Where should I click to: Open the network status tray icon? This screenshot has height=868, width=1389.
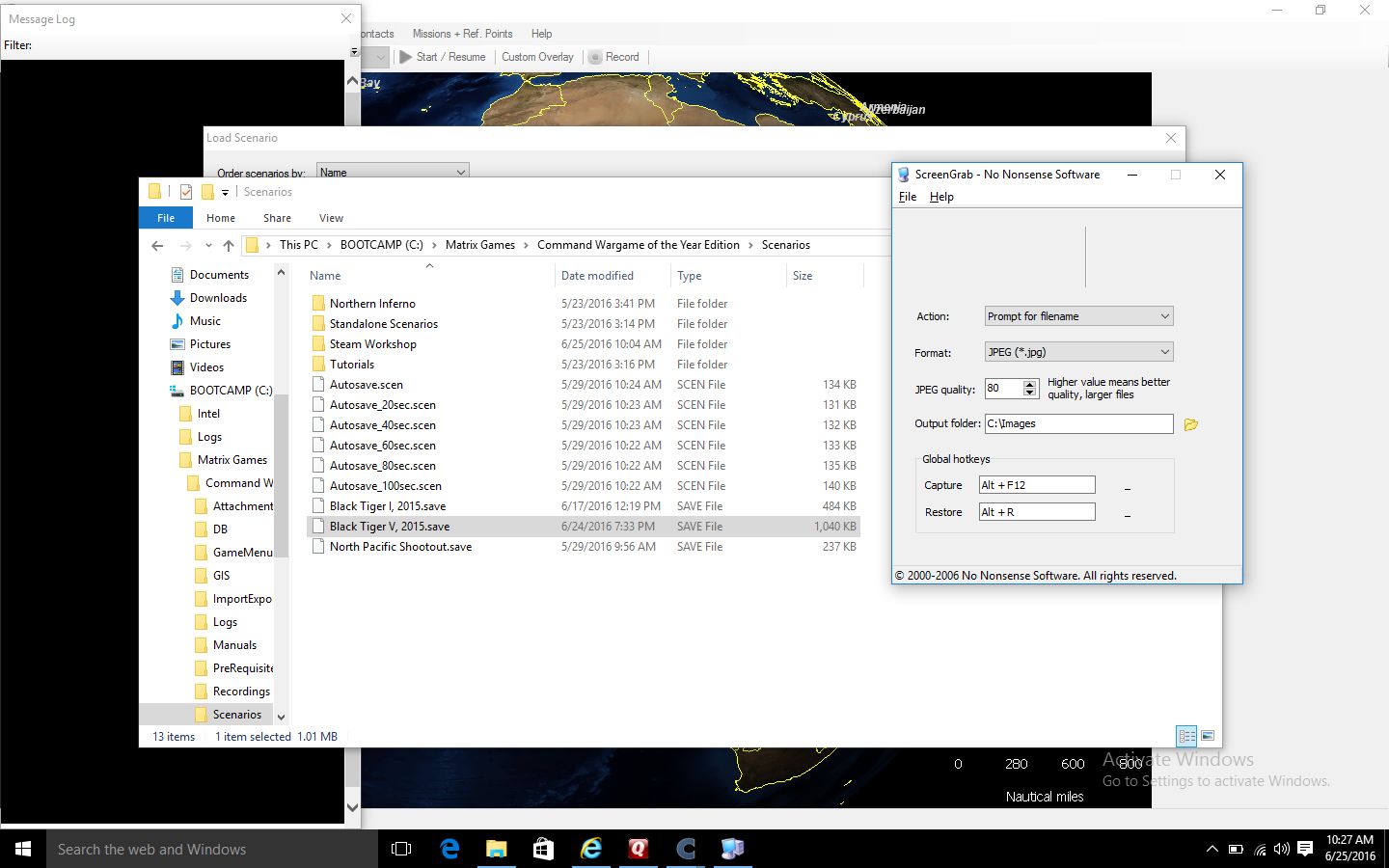pos(1260,850)
